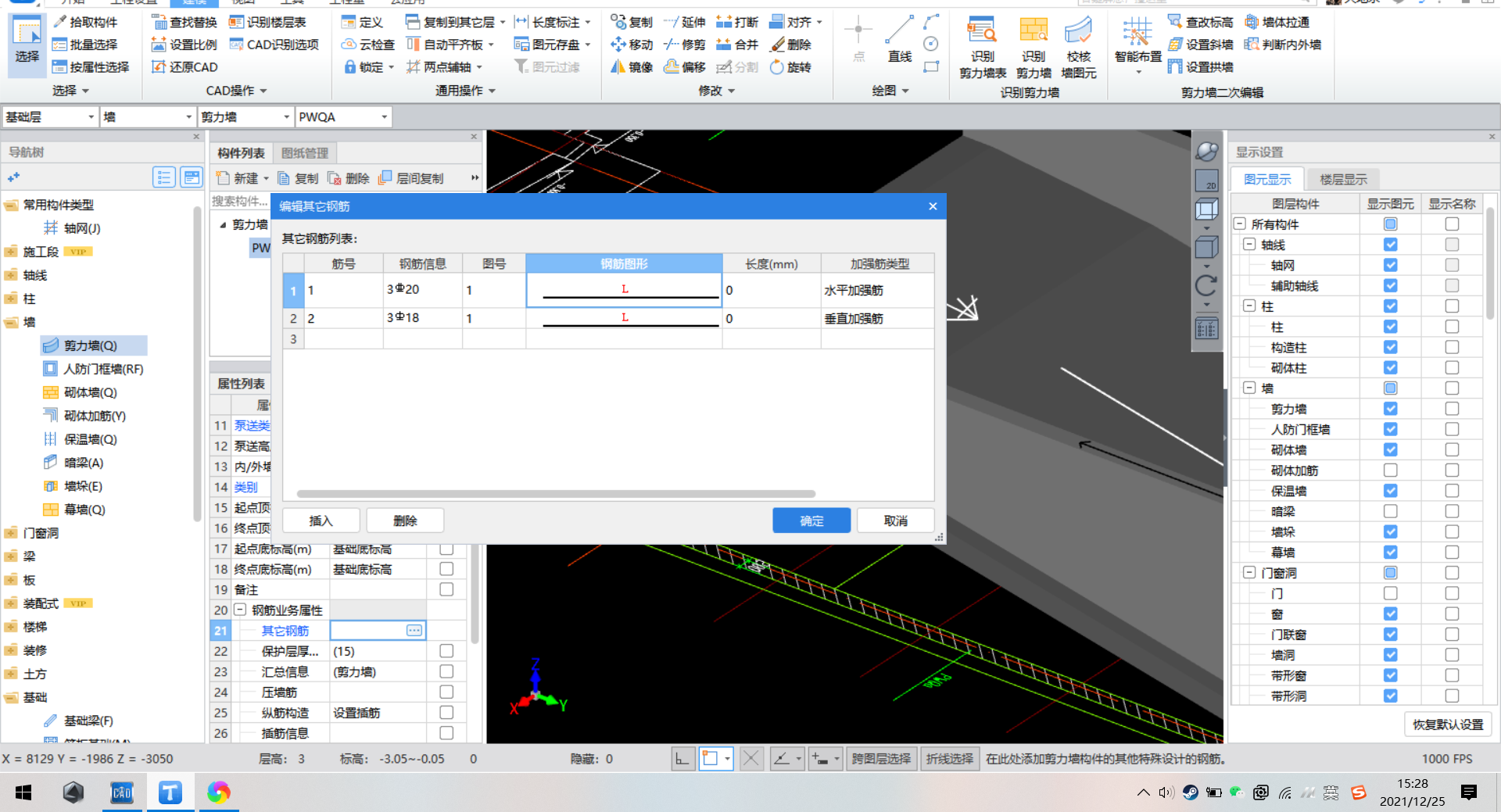The width and height of the screenshot is (1501, 812).
Task: Run the 云检查 cloud check tool
Action: [368, 45]
